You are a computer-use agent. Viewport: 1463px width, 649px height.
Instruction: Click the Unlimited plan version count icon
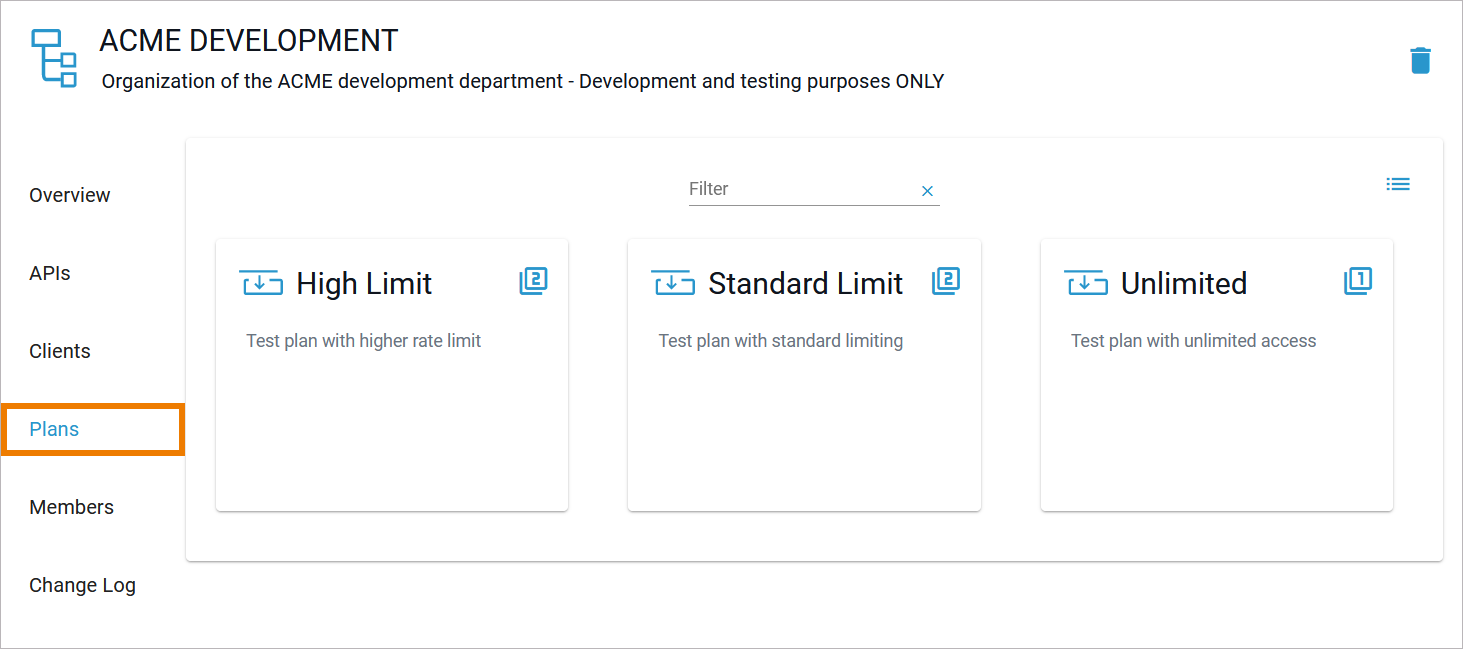(x=1358, y=281)
